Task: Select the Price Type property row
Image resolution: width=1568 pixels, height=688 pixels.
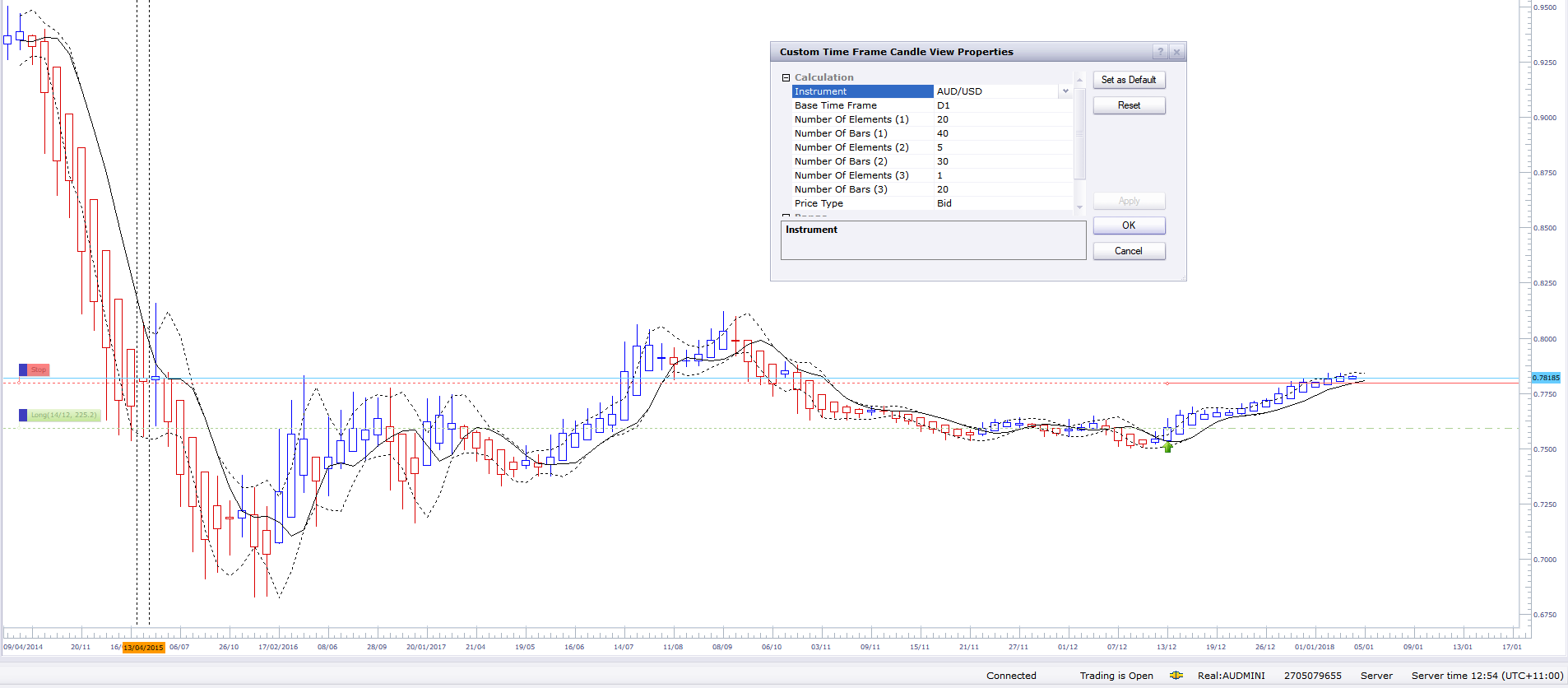Action: 932,203
